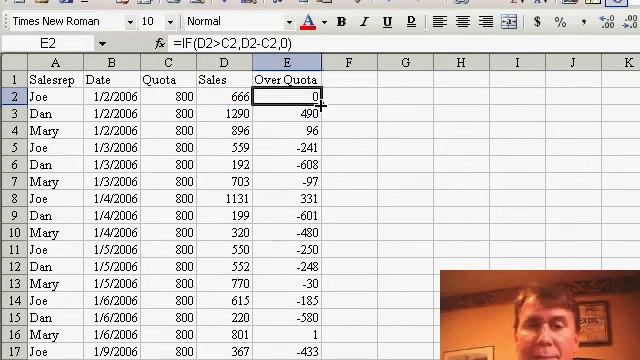This screenshot has height=360, width=640.
Task: Click the formula bar with IF formula
Action: pos(404,43)
